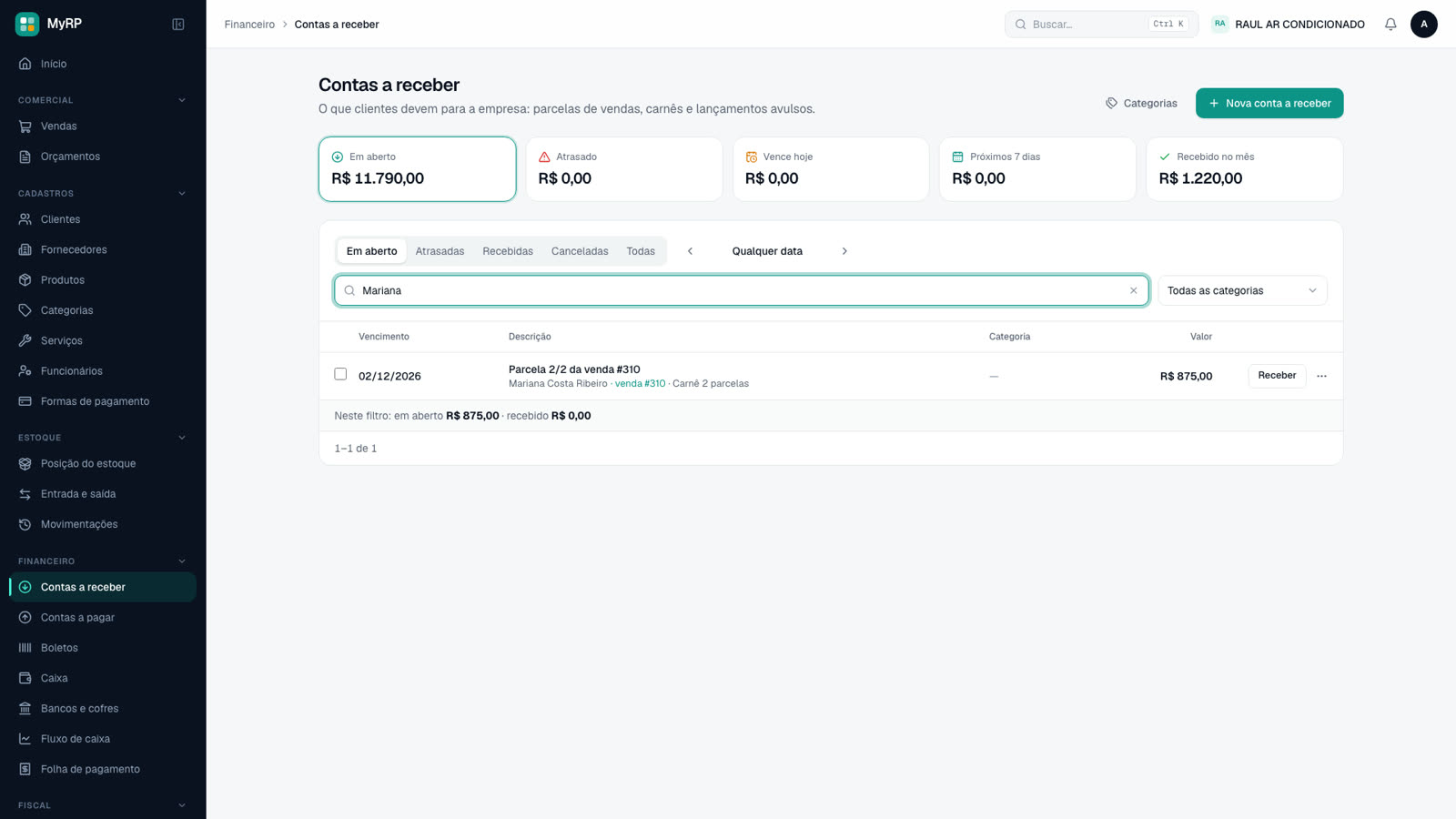The width and height of the screenshot is (1456, 819).
Task: Open Fluxo de caixa
Action: [103, 739]
